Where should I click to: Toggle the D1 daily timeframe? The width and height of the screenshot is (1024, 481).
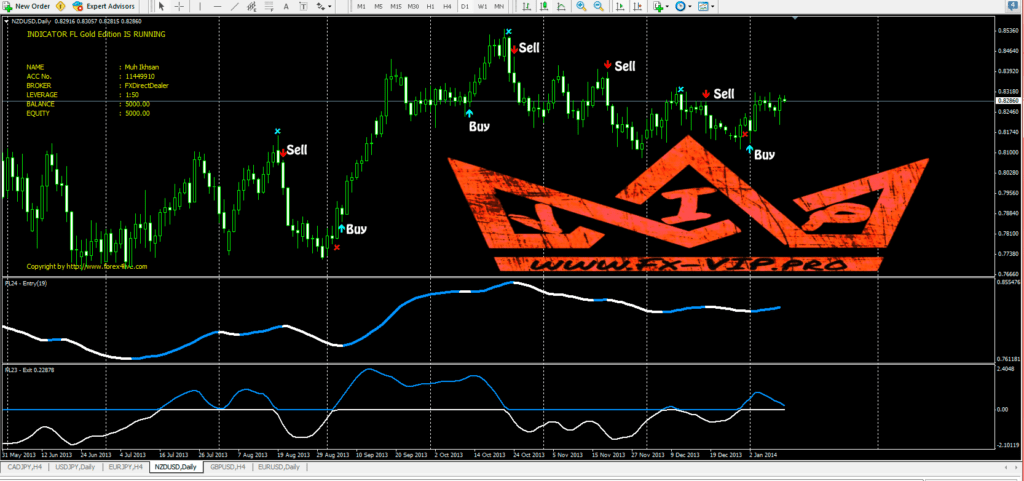[x=465, y=6]
